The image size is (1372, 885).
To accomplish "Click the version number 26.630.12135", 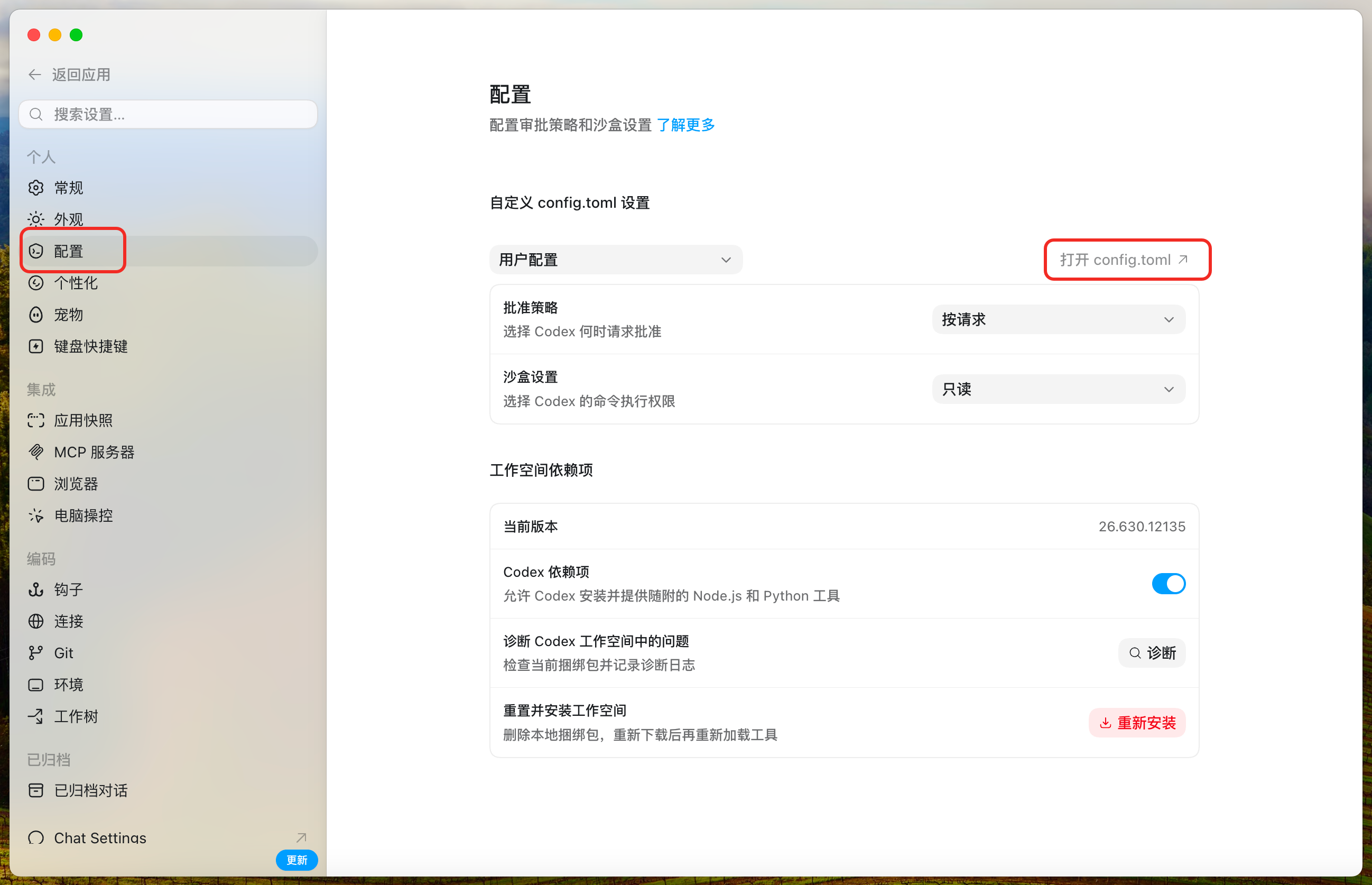I will [1142, 527].
